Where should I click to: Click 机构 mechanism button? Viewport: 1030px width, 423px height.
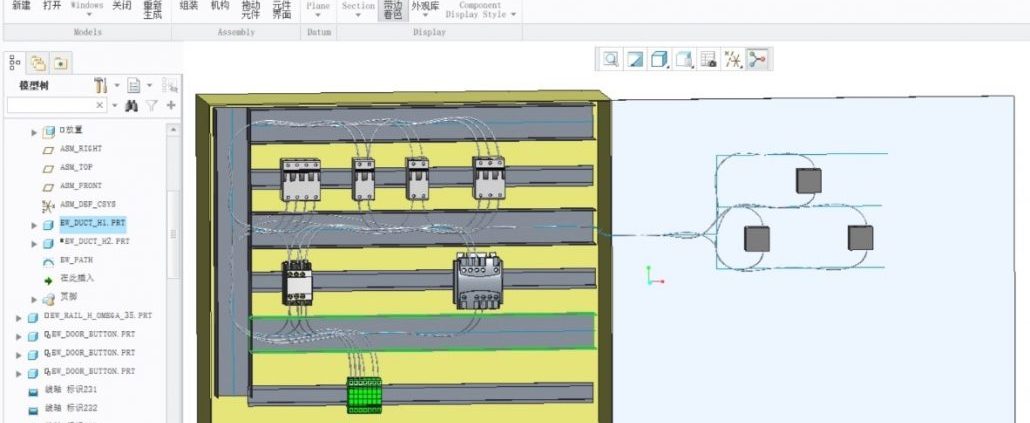click(220, 5)
